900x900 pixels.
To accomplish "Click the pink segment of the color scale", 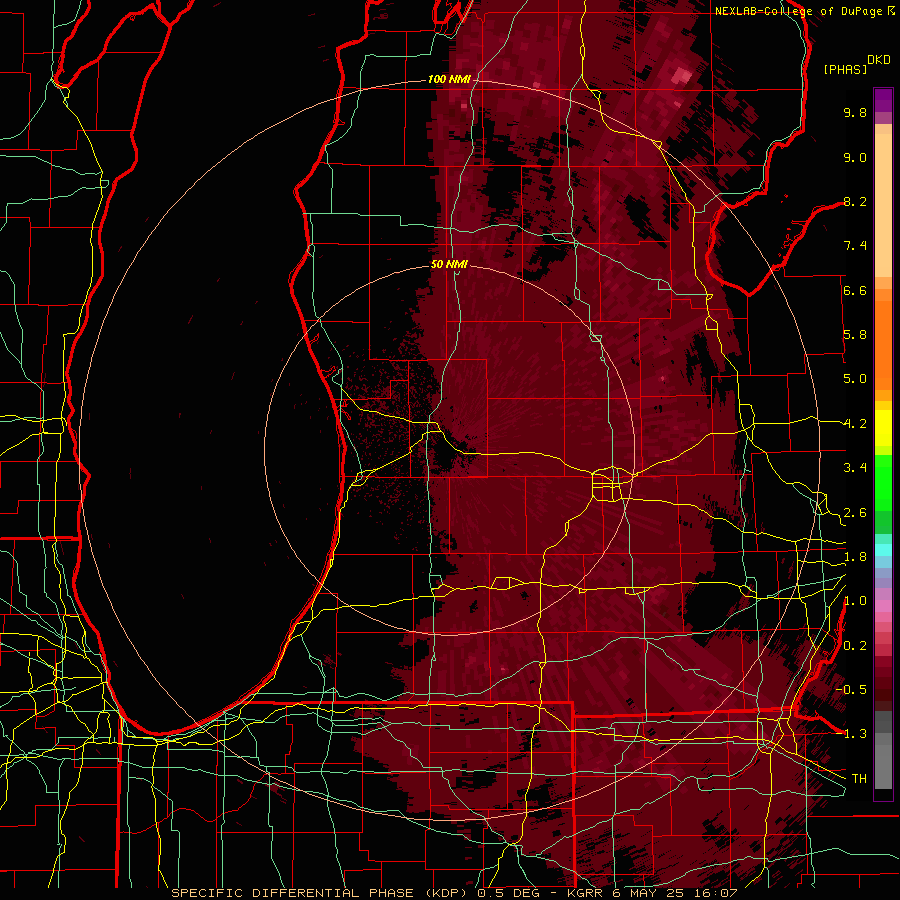I will click(x=883, y=606).
